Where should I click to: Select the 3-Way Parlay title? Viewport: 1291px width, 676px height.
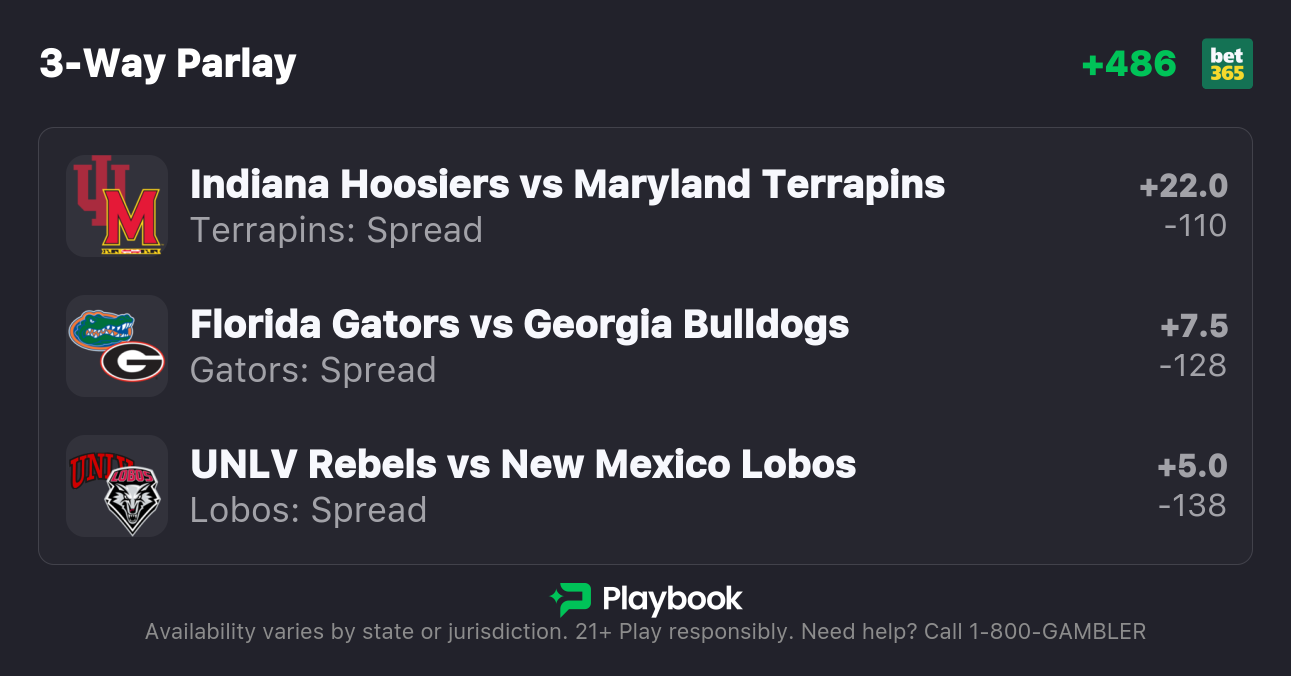(168, 64)
